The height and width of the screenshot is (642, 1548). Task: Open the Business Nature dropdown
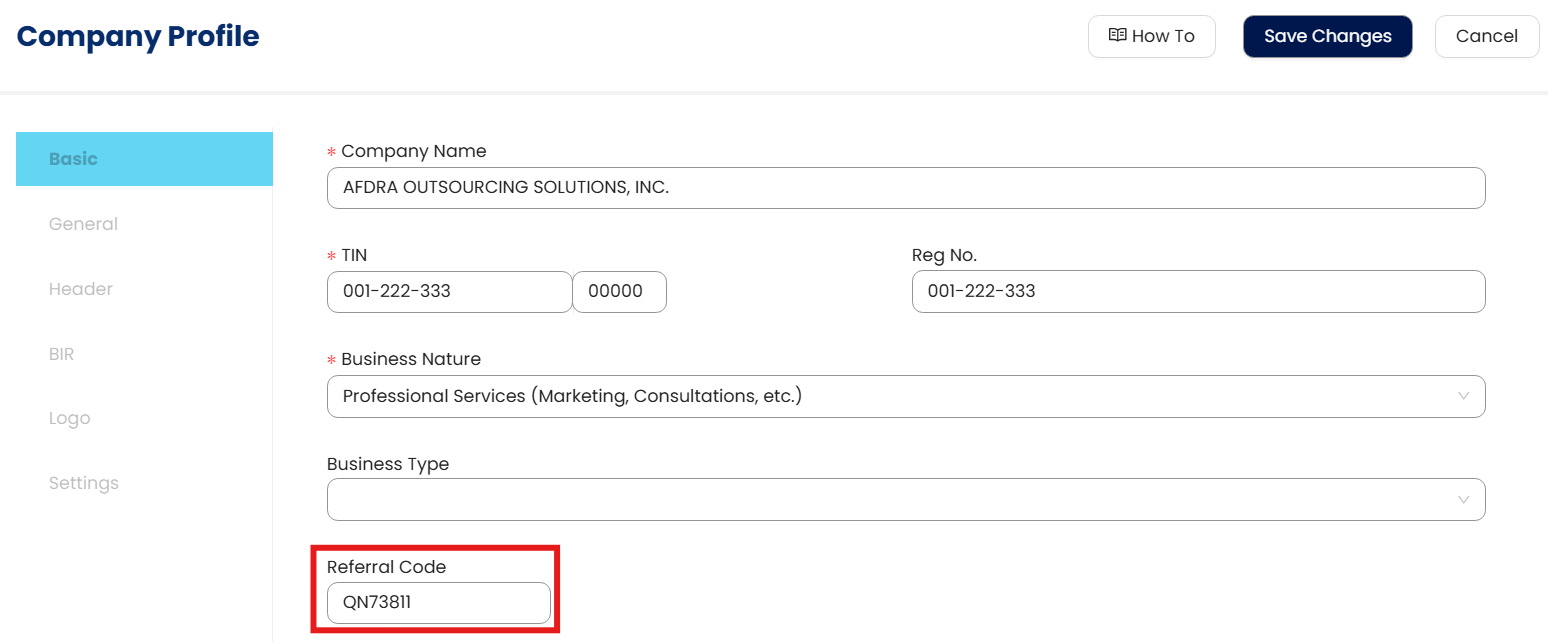(906, 396)
